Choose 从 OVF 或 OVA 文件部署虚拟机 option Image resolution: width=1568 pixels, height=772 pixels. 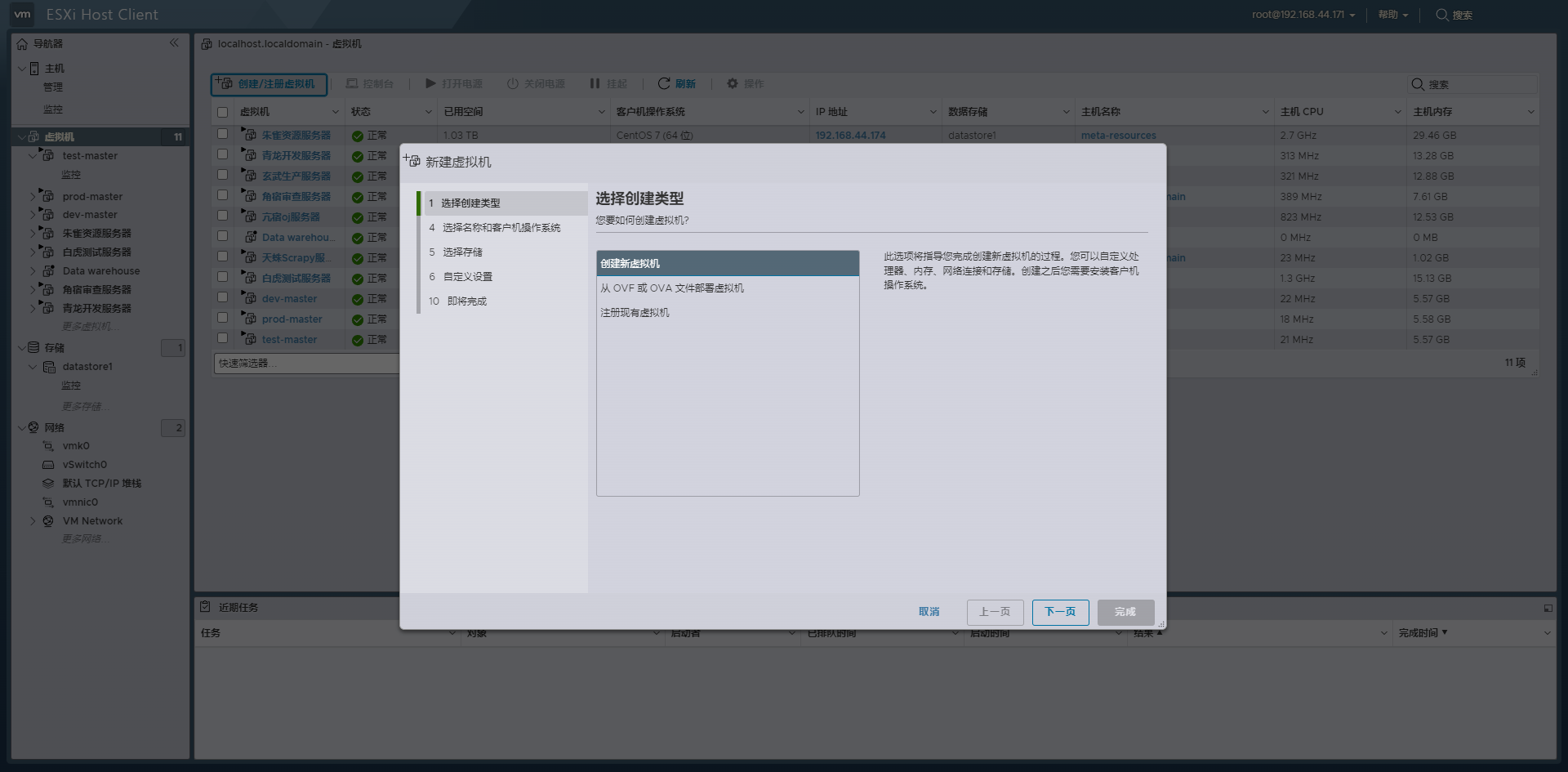click(728, 288)
